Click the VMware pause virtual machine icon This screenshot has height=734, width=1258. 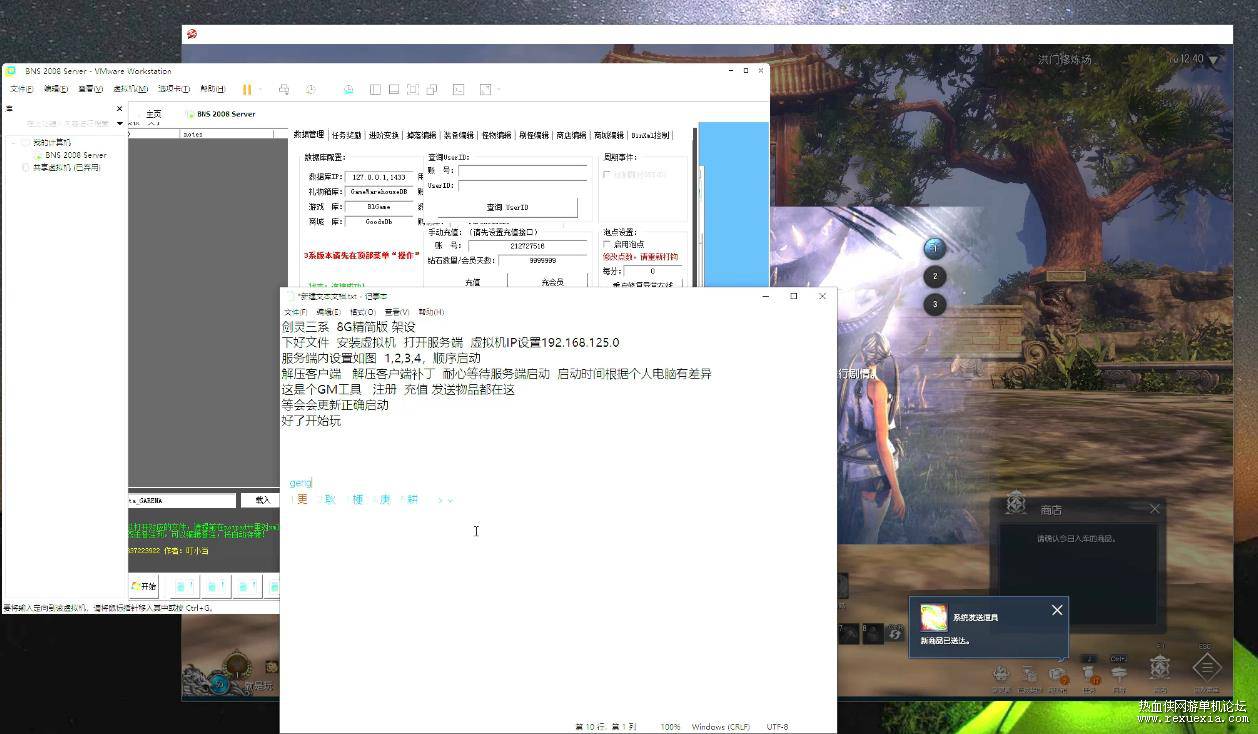(246, 89)
